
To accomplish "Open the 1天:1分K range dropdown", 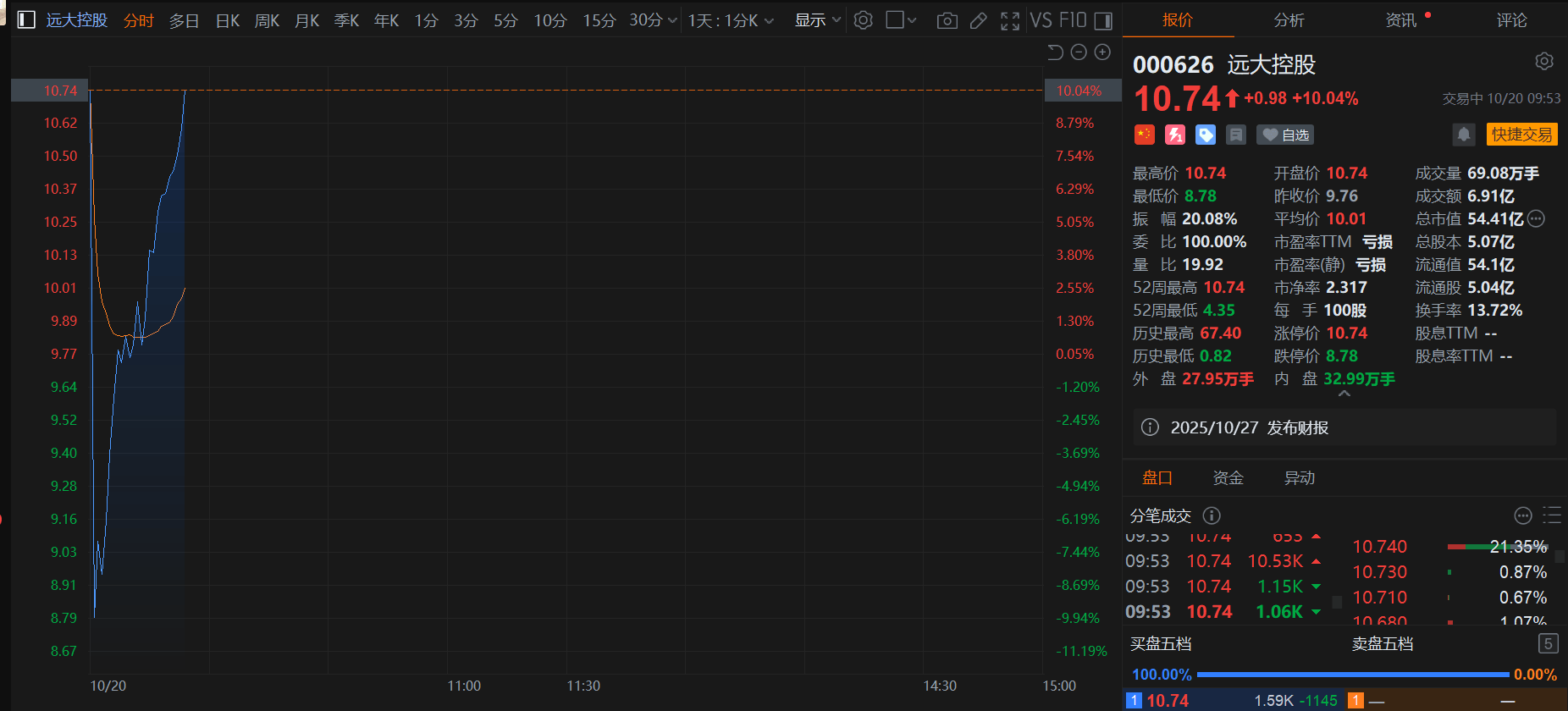I will click(731, 20).
